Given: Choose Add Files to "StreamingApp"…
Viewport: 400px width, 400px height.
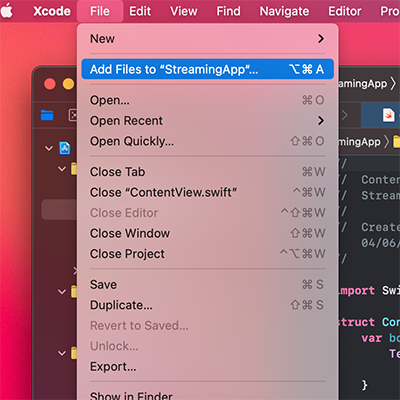Looking at the screenshot, I should [x=207, y=69].
